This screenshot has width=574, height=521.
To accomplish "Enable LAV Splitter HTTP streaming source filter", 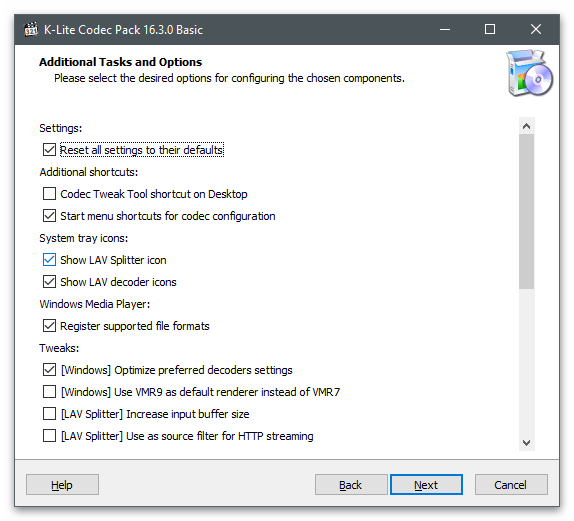I will (49, 436).
